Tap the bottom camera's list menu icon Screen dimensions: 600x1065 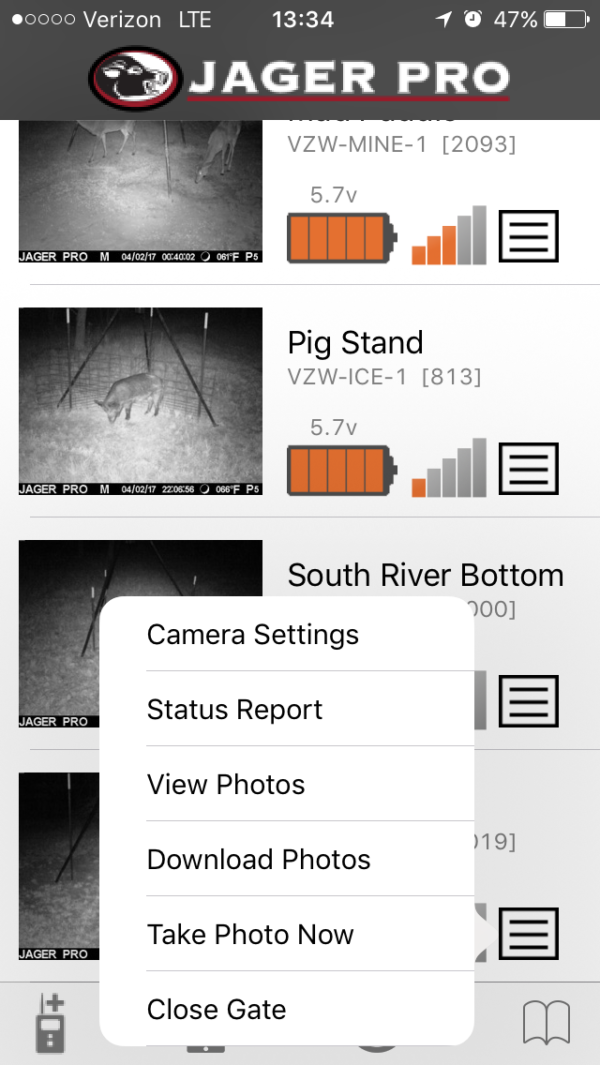point(528,932)
